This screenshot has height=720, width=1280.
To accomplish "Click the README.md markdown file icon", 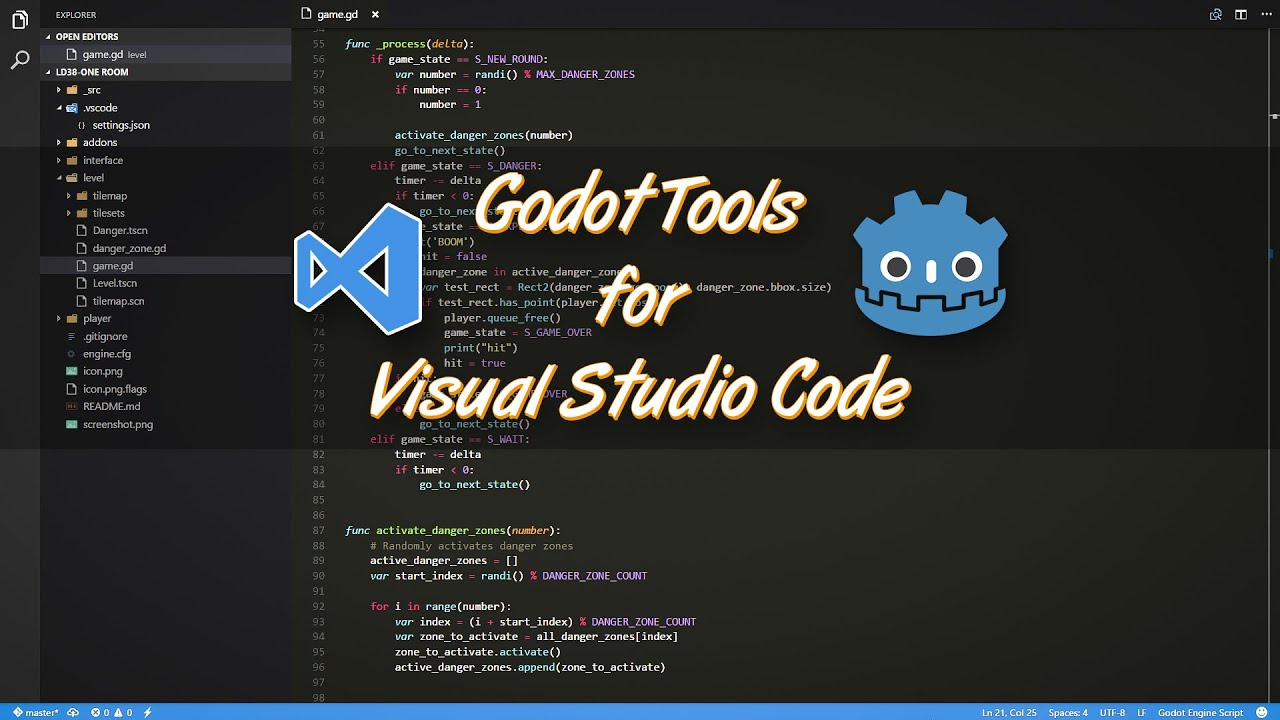I will (x=71, y=406).
